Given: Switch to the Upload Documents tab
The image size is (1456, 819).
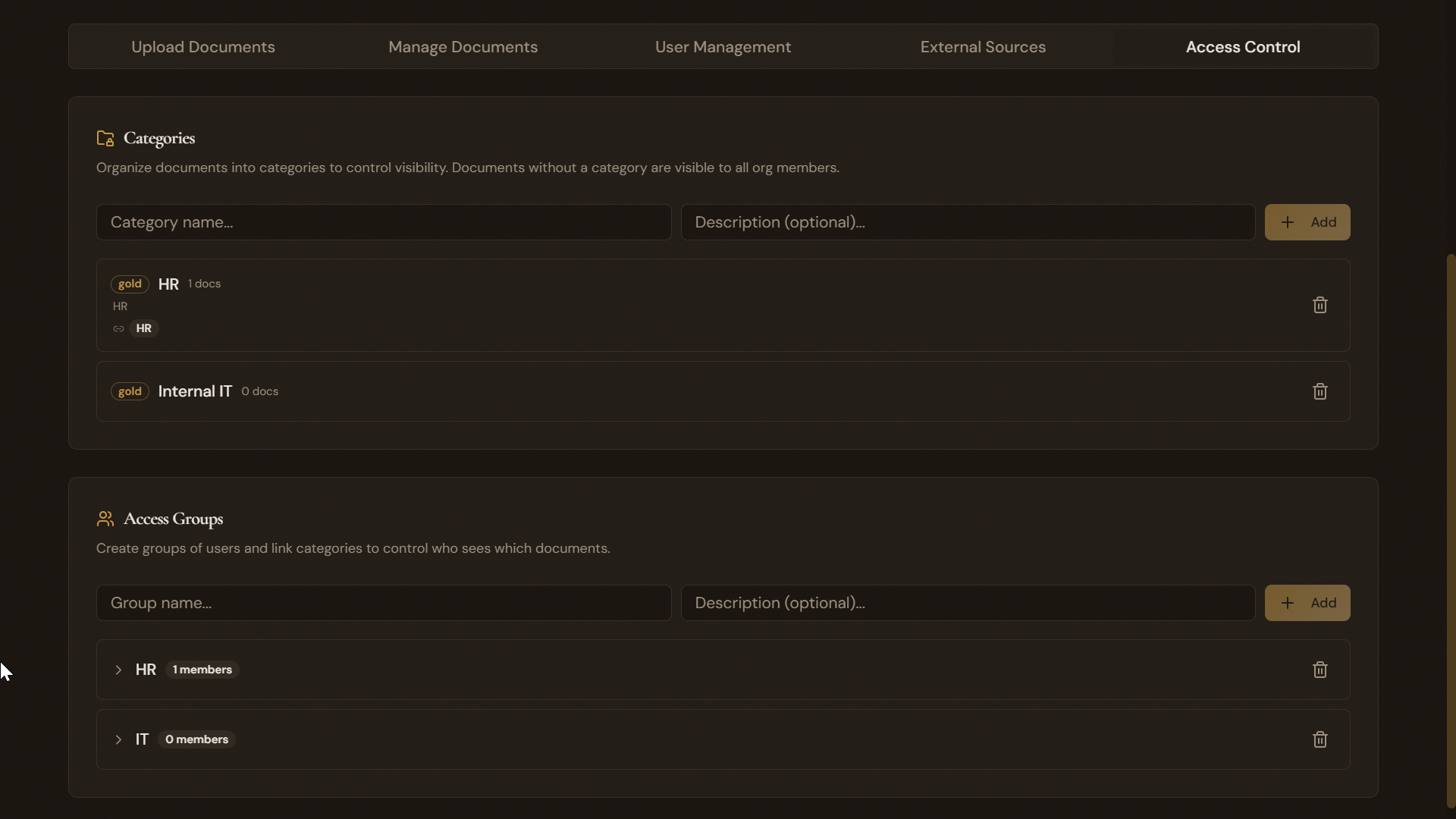Looking at the screenshot, I should 202,46.
